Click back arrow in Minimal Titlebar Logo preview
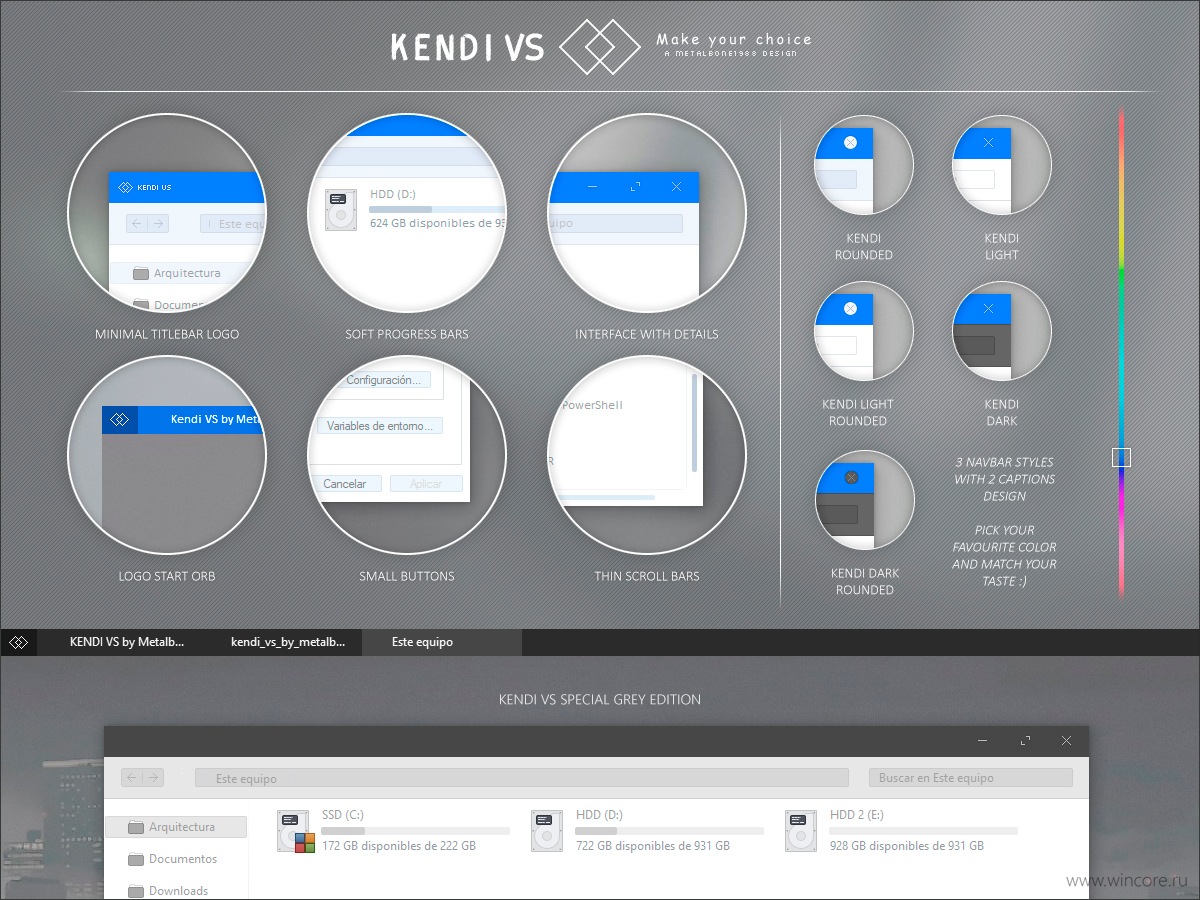The image size is (1200, 900). [137, 224]
